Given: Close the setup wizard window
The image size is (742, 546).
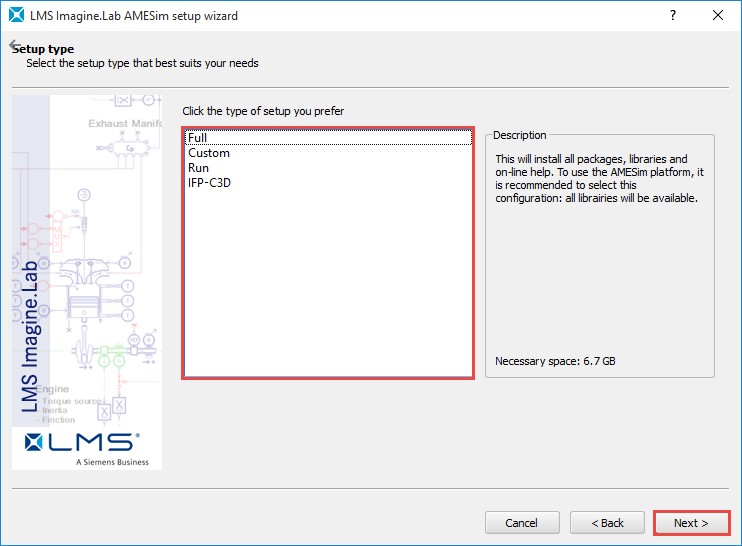Looking at the screenshot, I should pyautogui.click(x=718, y=16).
